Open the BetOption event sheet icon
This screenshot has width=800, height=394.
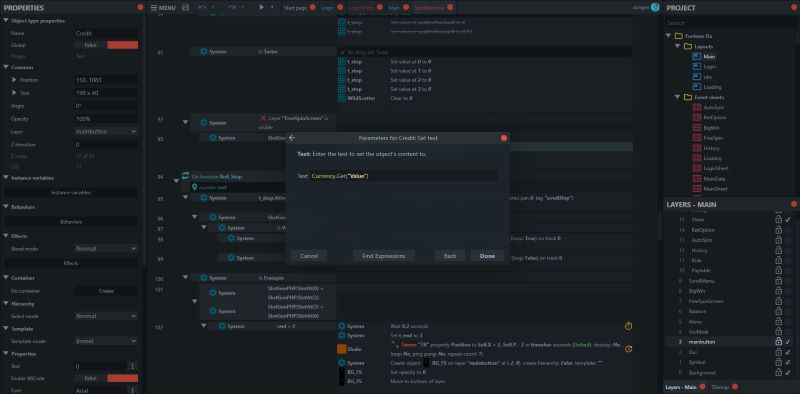tap(696, 117)
